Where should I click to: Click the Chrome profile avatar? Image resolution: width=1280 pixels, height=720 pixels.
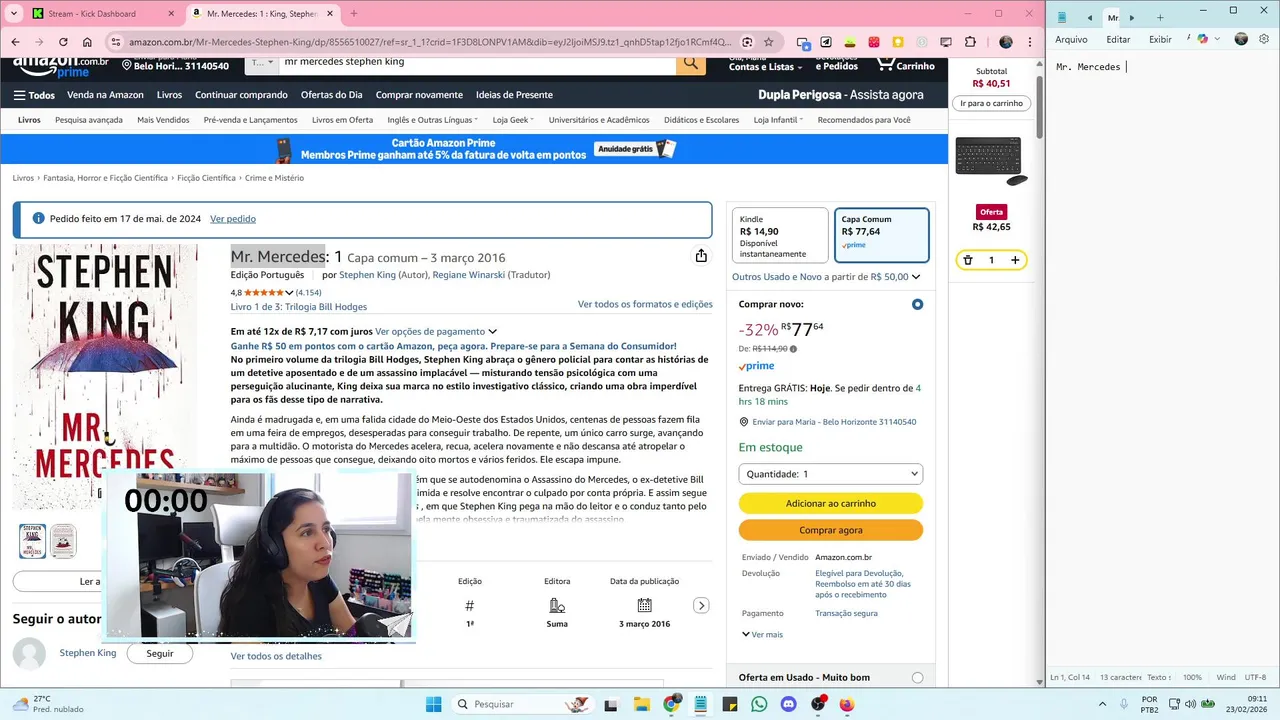(x=1006, y=42)
